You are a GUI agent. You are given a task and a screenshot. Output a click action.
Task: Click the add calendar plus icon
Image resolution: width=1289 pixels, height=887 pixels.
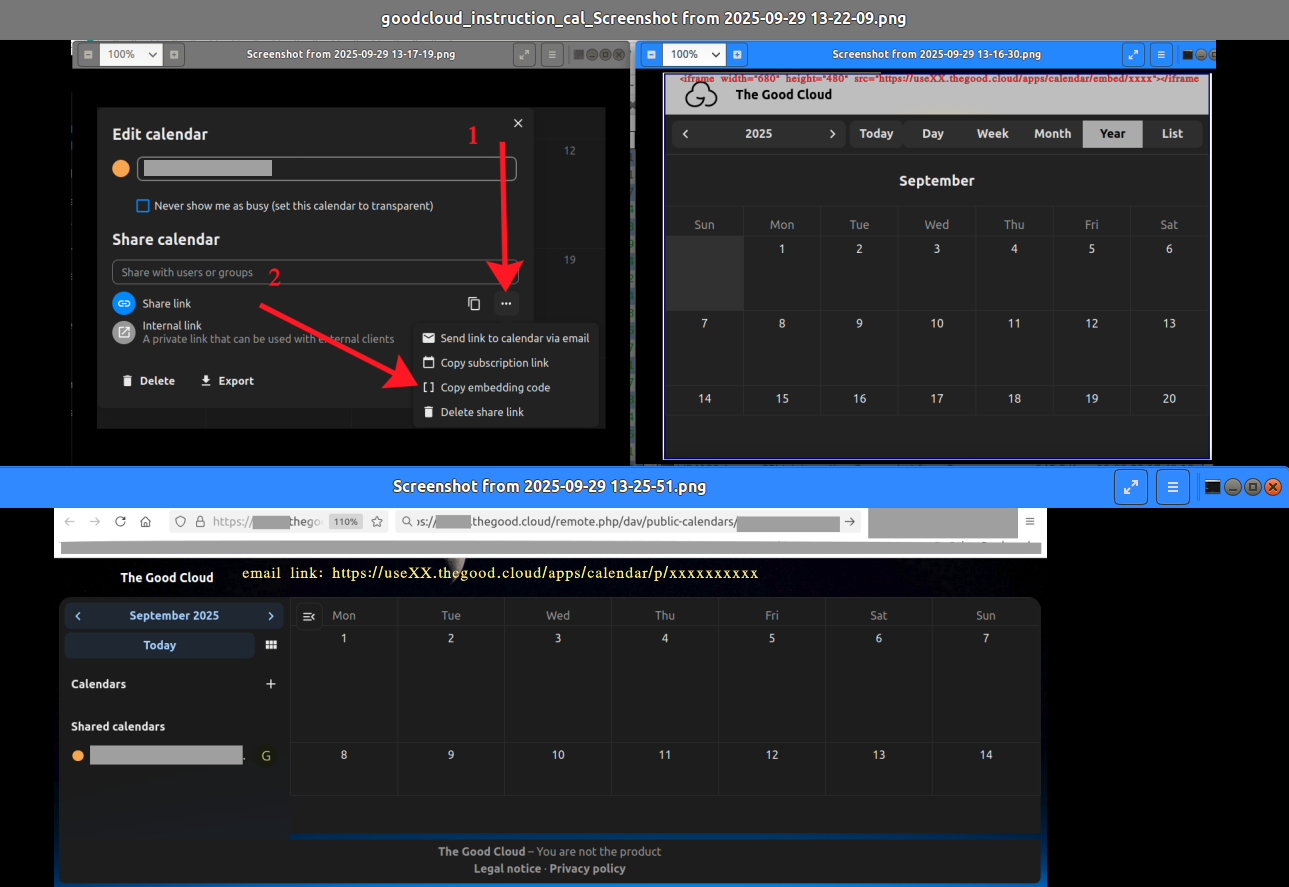point(270,684)
